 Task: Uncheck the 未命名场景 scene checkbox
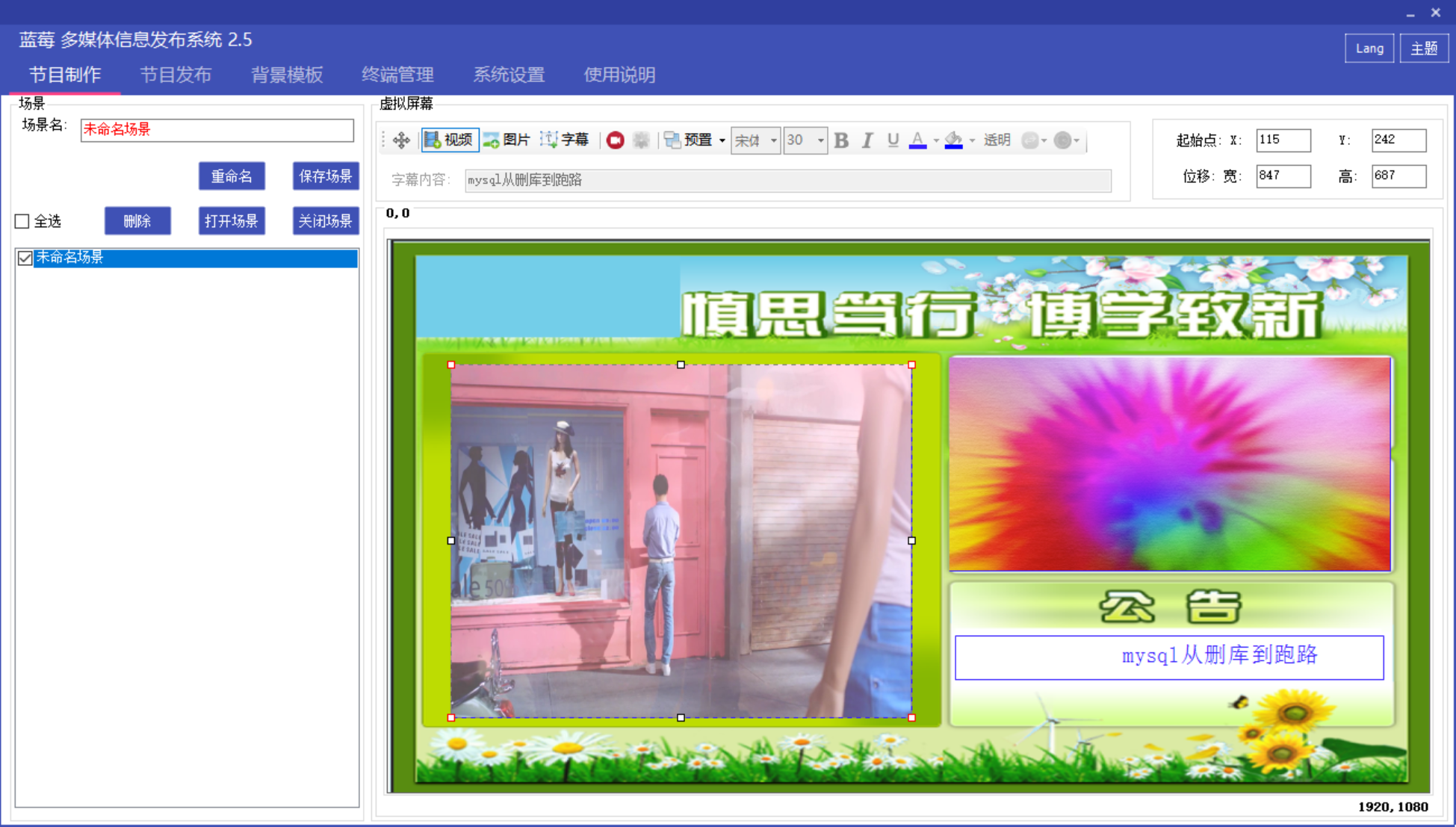[x=25, y=258]
